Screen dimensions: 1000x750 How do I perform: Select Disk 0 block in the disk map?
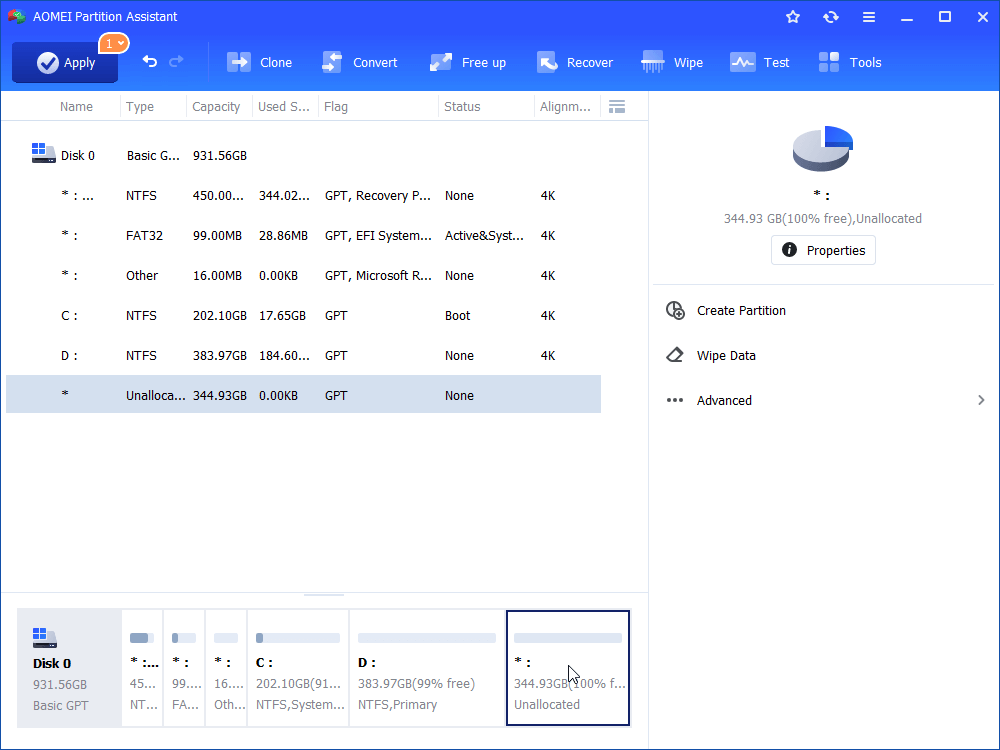click(69, 668)
